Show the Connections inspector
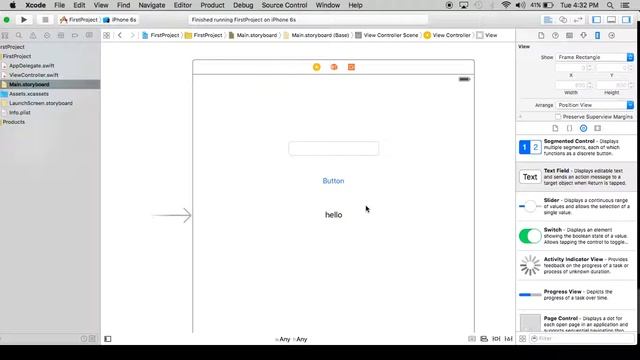Screen dimensions: 640x360 click(x=611, y=36)
